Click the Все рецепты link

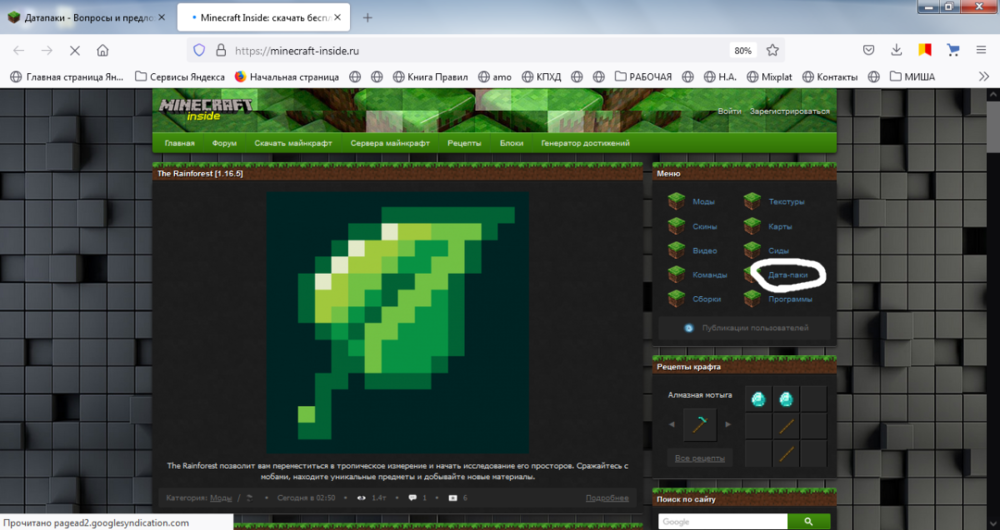coord(700,458)
